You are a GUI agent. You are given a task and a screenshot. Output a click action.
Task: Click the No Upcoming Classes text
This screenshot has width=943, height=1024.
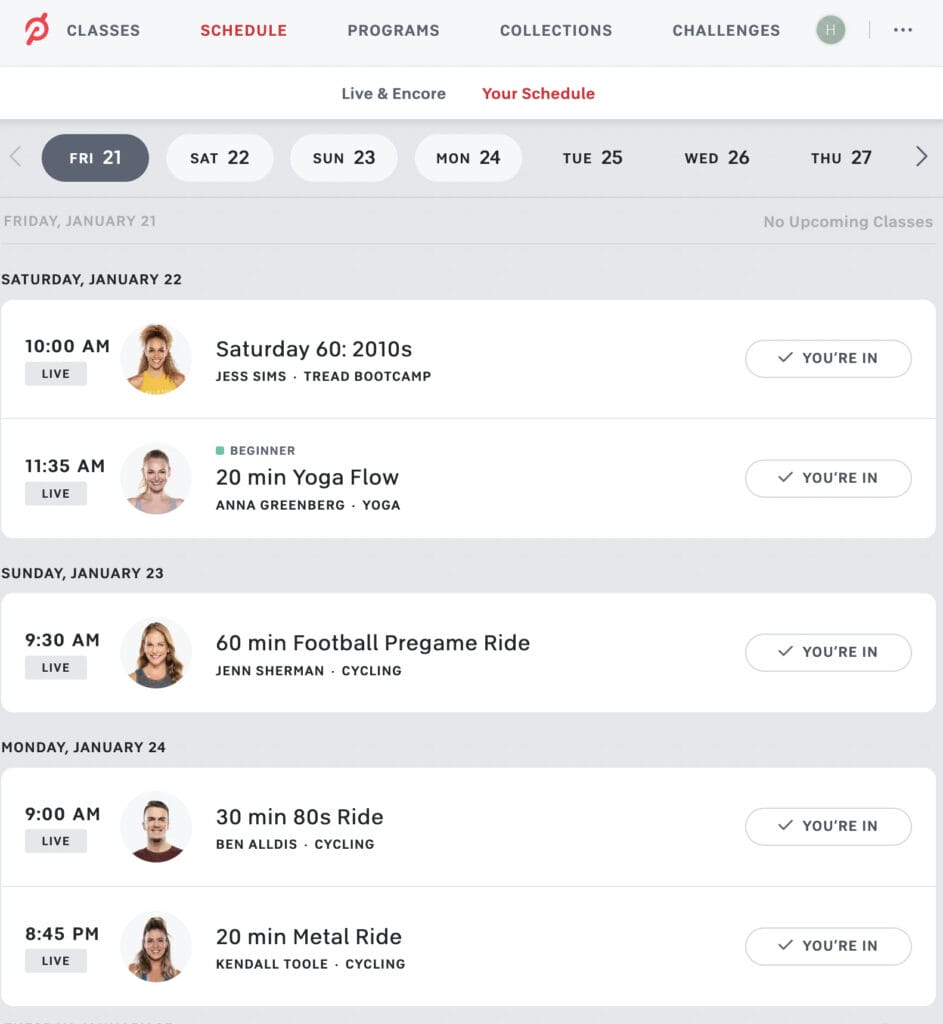coord(848,222)
